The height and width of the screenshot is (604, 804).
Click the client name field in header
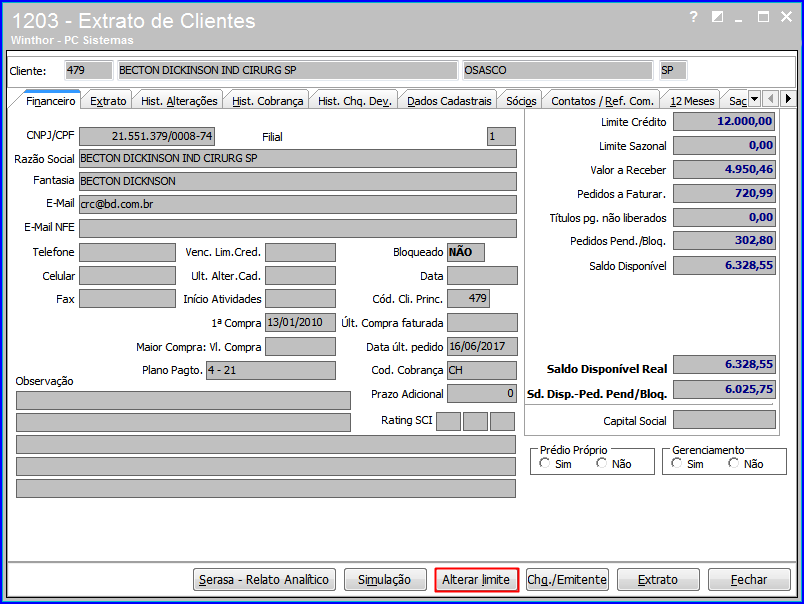pyautogui.click(x=287, y=70)
